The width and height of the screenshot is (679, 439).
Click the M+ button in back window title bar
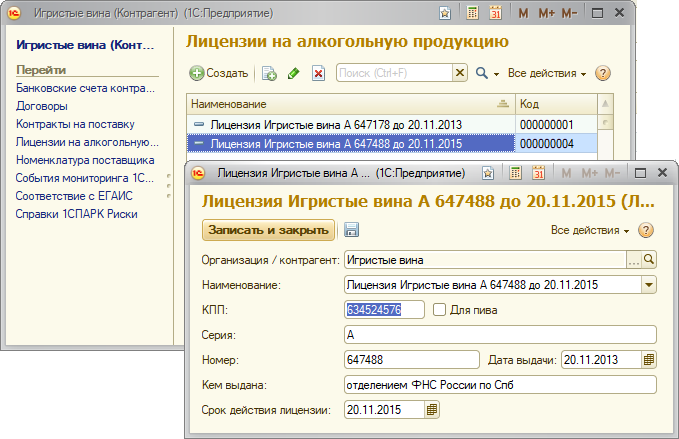pos(546,13)
